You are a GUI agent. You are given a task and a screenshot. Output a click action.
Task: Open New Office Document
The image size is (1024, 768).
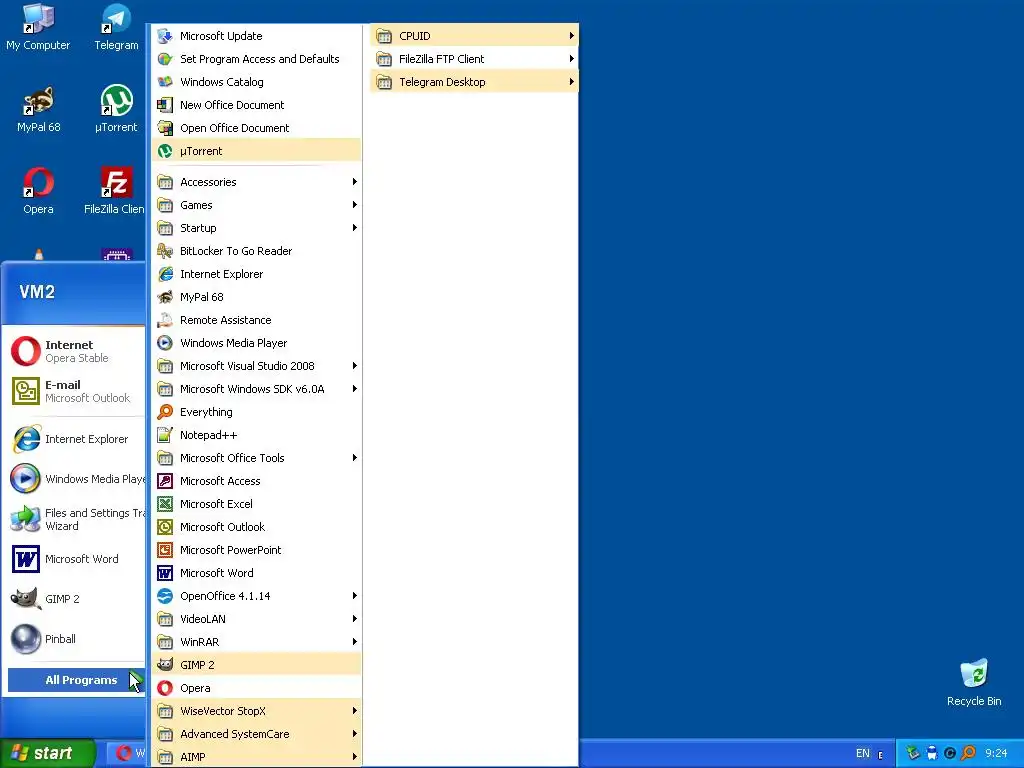(x=256, y=104)
